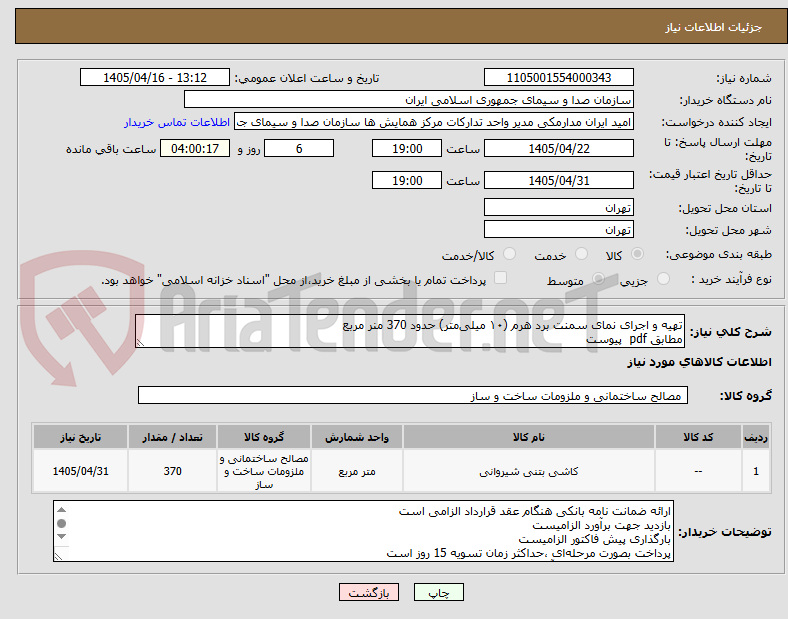Screen dimensions: 788x619
Task: Click the buyer organization name field
Action: pos(409,99)
